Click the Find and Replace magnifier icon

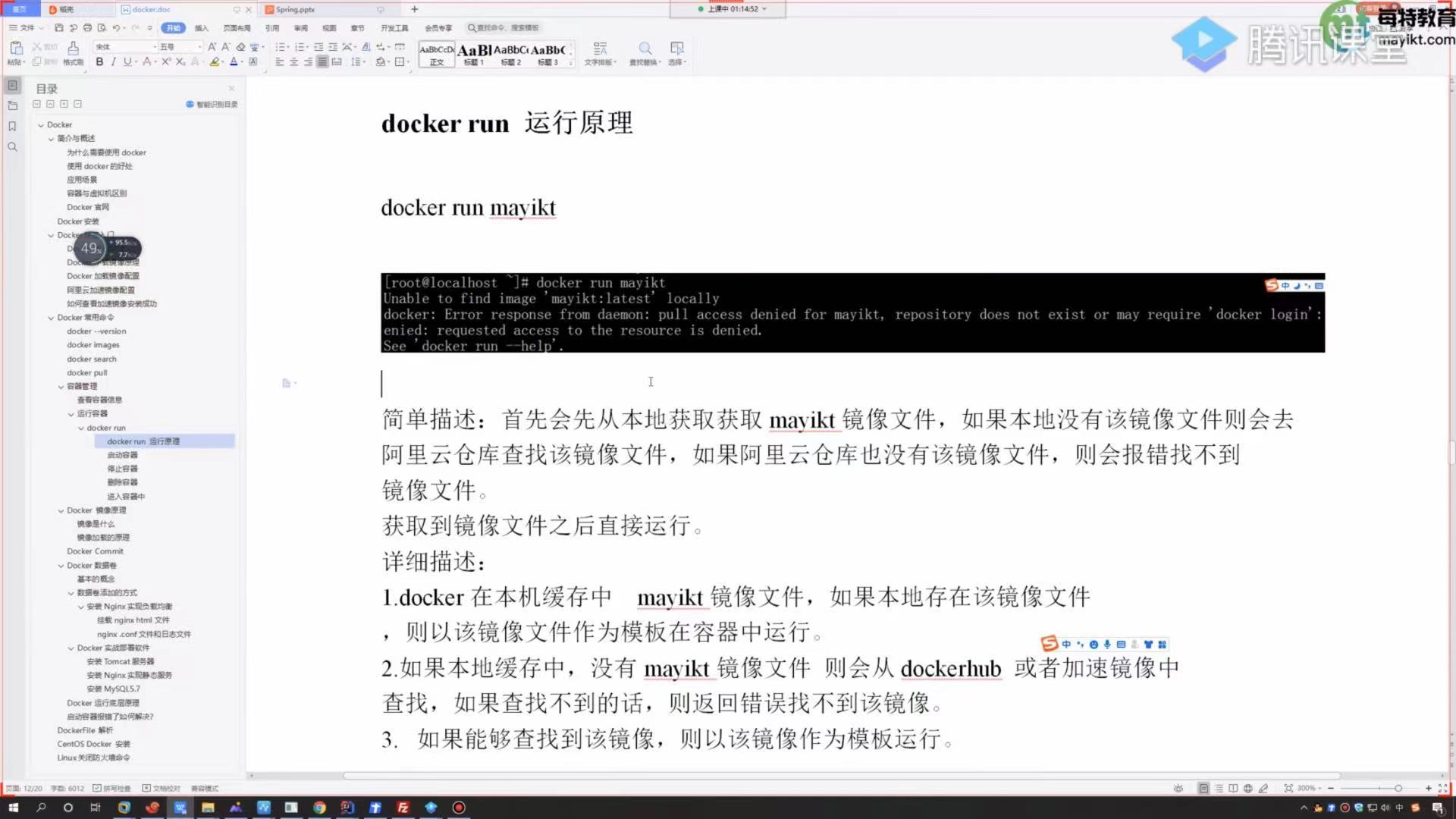(645, 49)
